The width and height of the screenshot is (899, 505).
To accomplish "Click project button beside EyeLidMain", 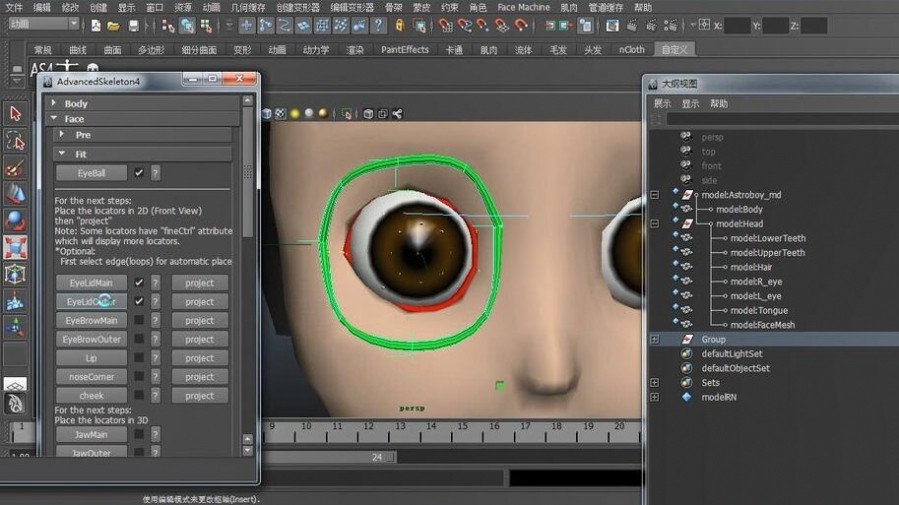I will [x=200, y=283].
